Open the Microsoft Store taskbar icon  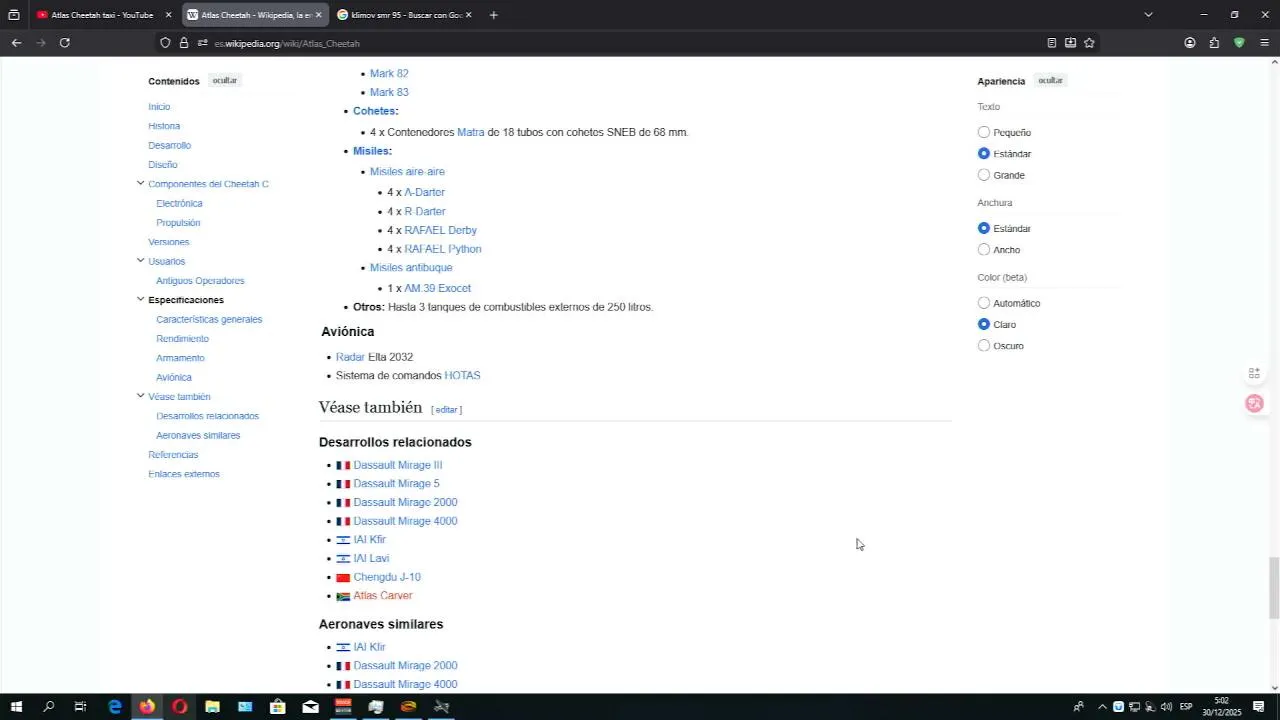[278, 707]
